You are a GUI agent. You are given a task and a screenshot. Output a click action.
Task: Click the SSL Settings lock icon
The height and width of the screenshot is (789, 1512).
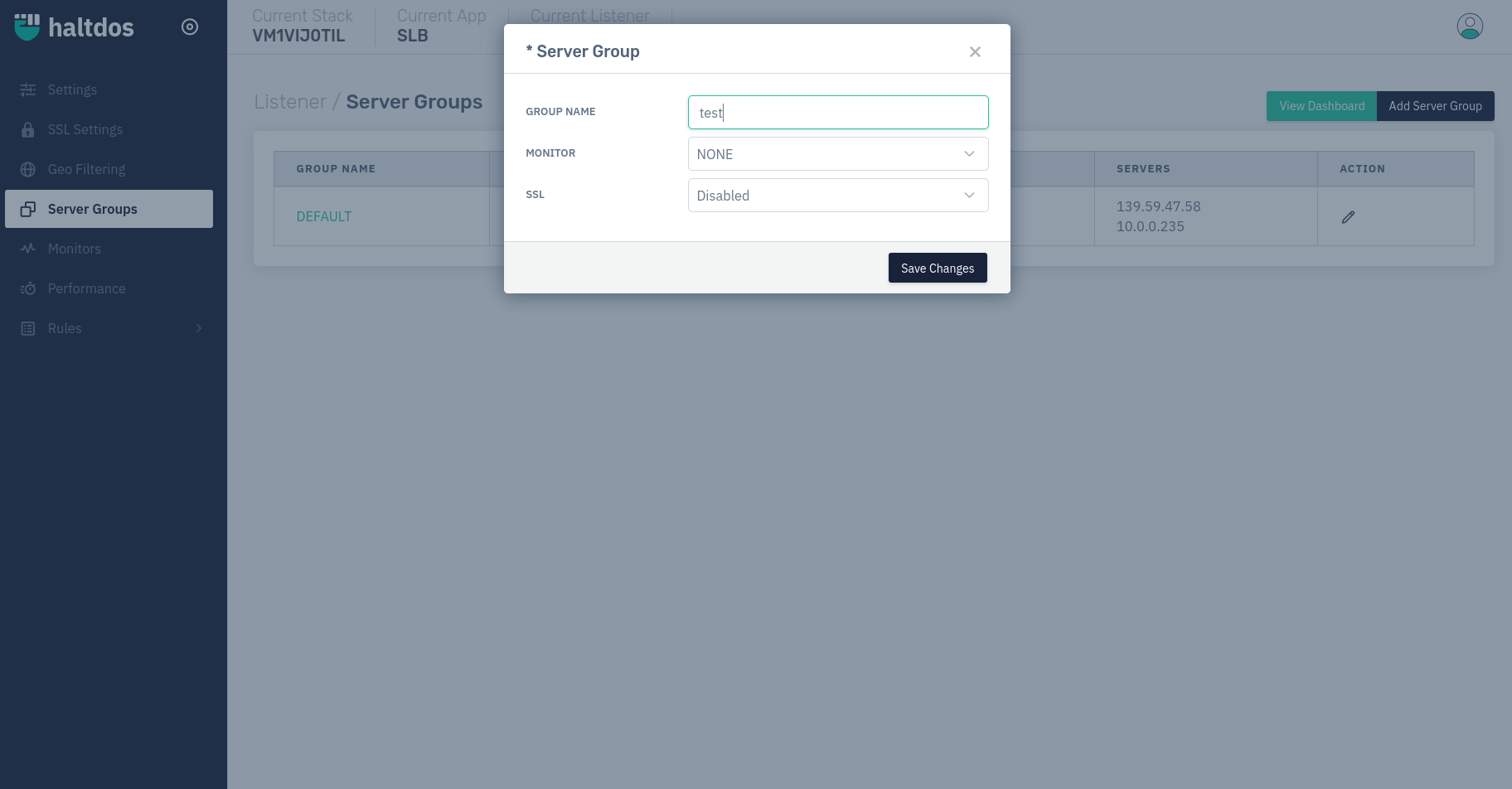[x=28, y=129]
